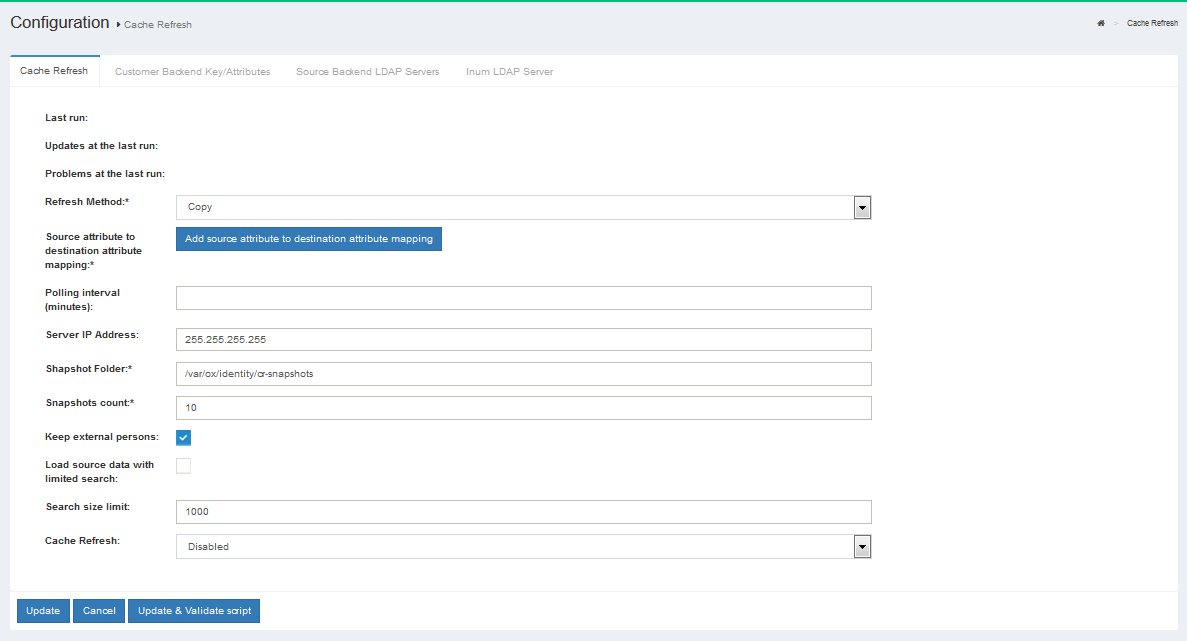Click the Server IP Address field

click(x=523, y=340)
